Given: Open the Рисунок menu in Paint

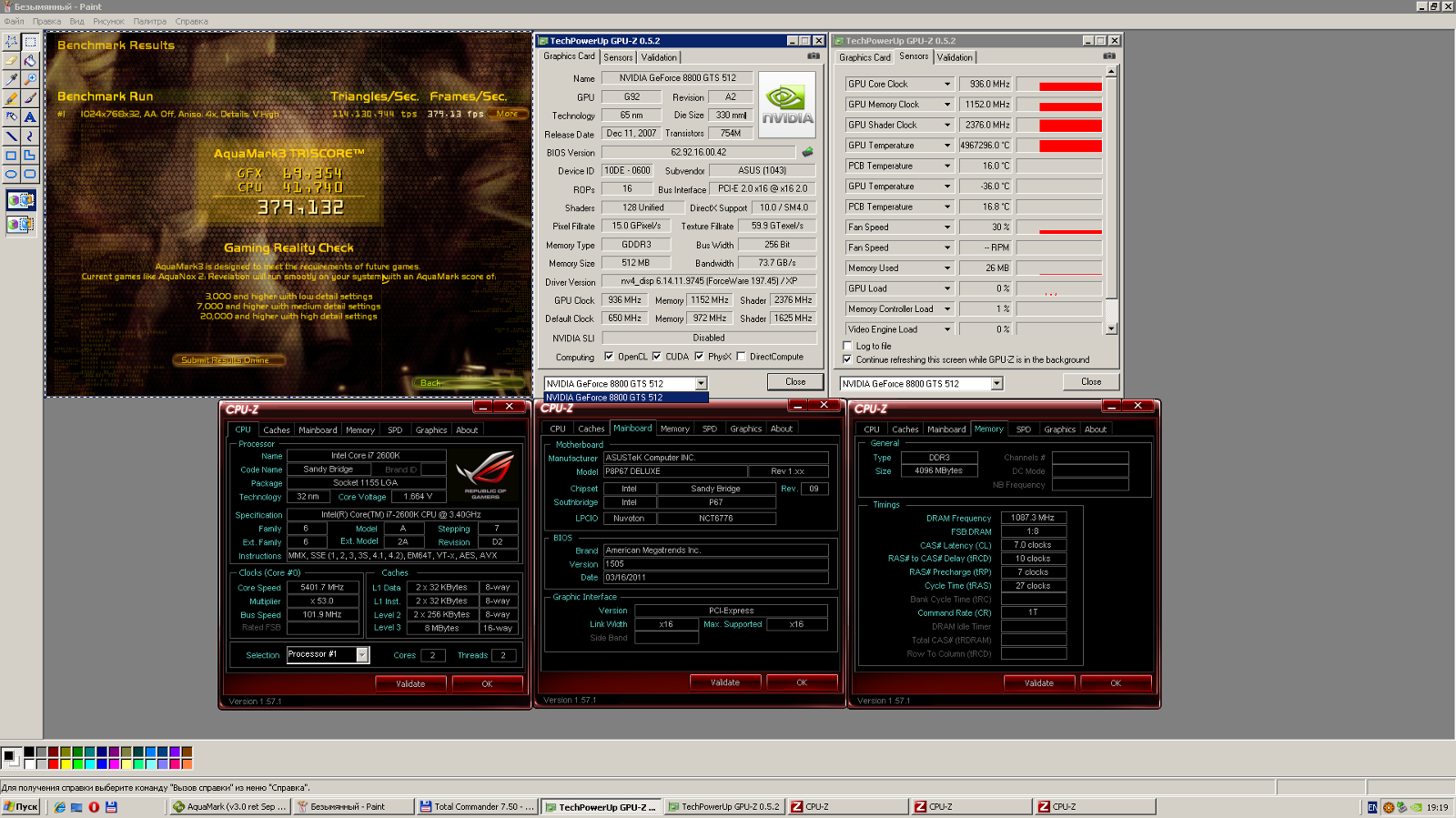Looking at the screenshot, I should point(108,21).
